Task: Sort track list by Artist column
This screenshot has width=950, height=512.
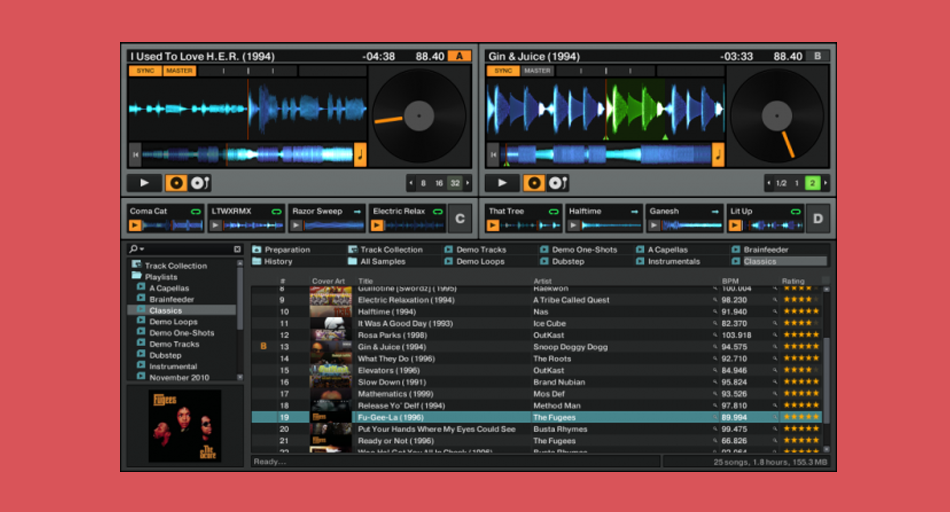Action: [x=542, y=281]
